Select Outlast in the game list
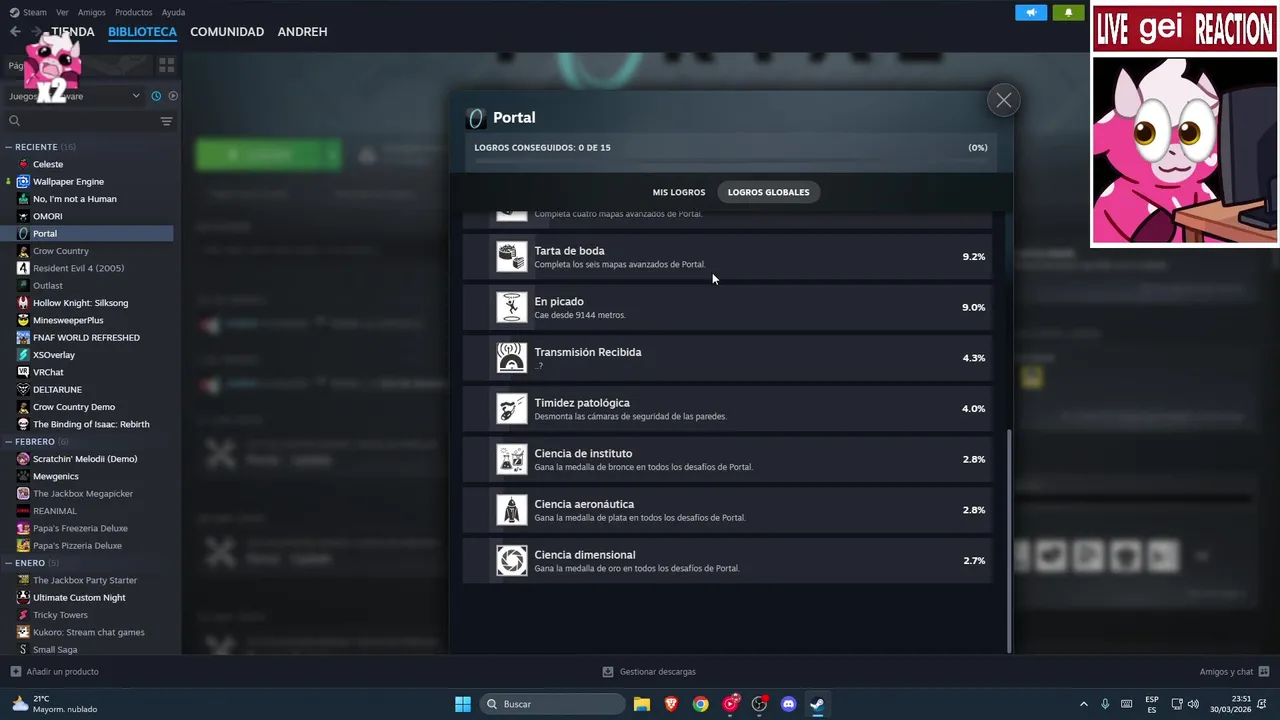This screenshot has height=720, width=1280. coord(47,285)
